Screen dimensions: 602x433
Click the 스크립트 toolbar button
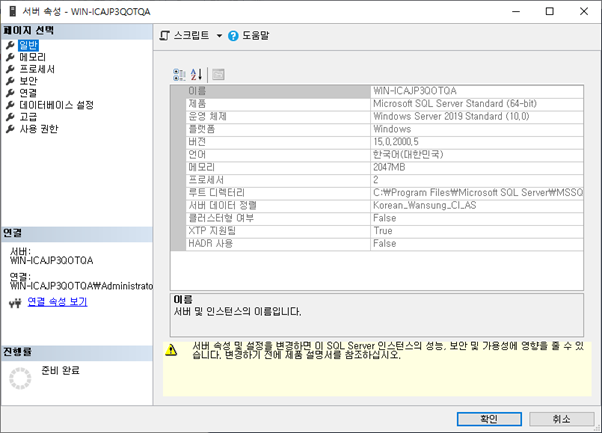click(184, 36)
